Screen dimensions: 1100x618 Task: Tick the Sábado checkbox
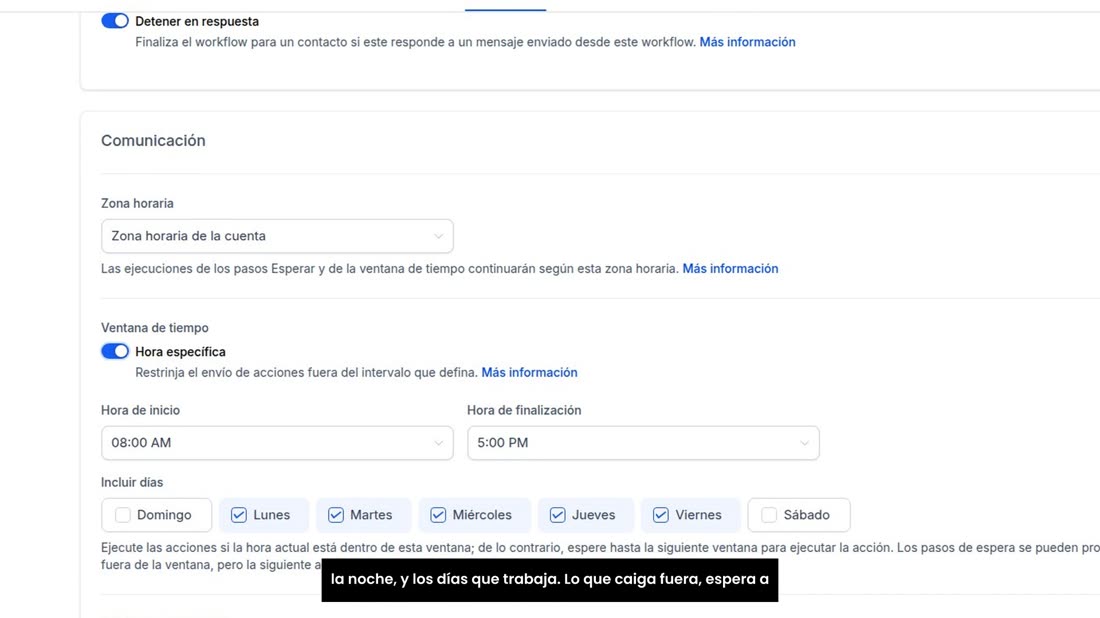[769, 515]
